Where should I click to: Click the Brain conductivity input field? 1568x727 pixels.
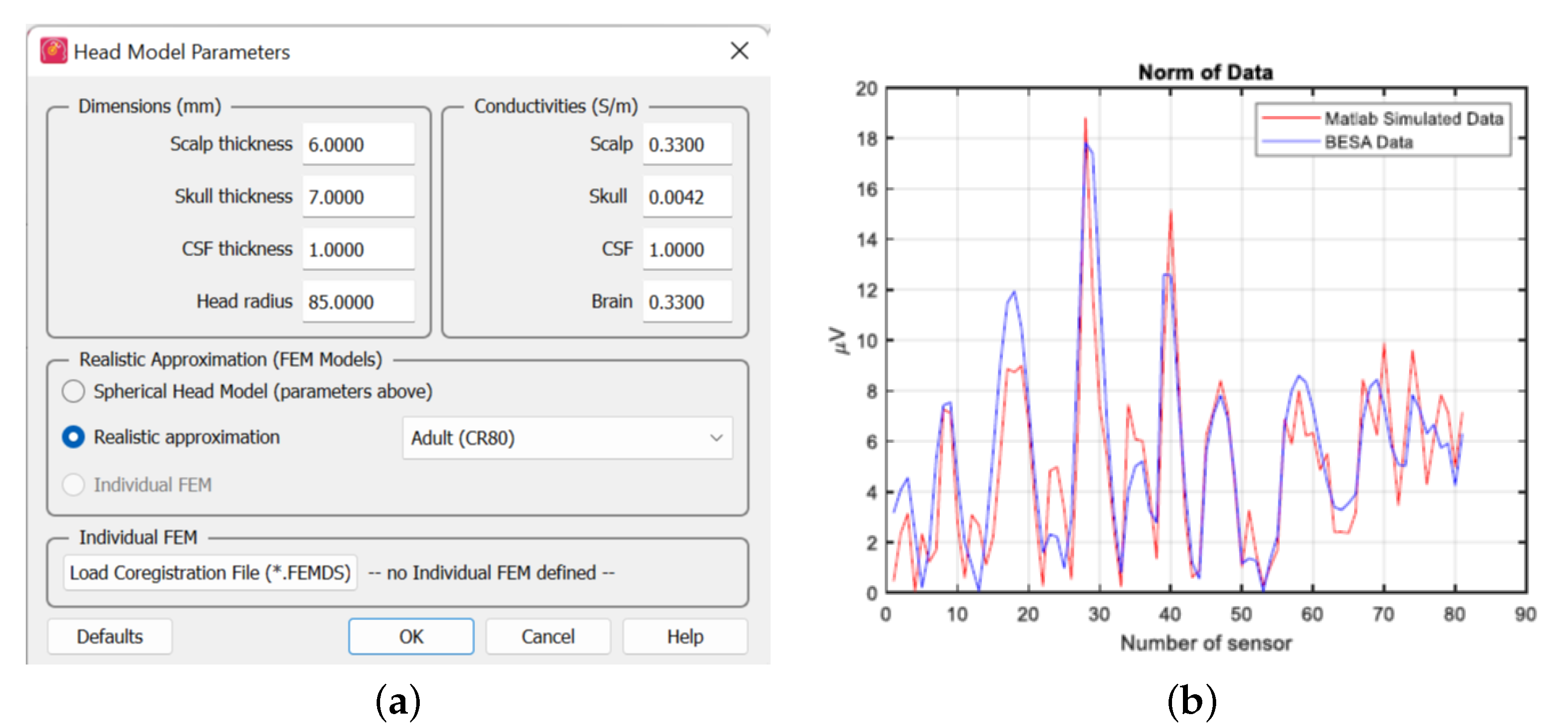pos(687,302)
